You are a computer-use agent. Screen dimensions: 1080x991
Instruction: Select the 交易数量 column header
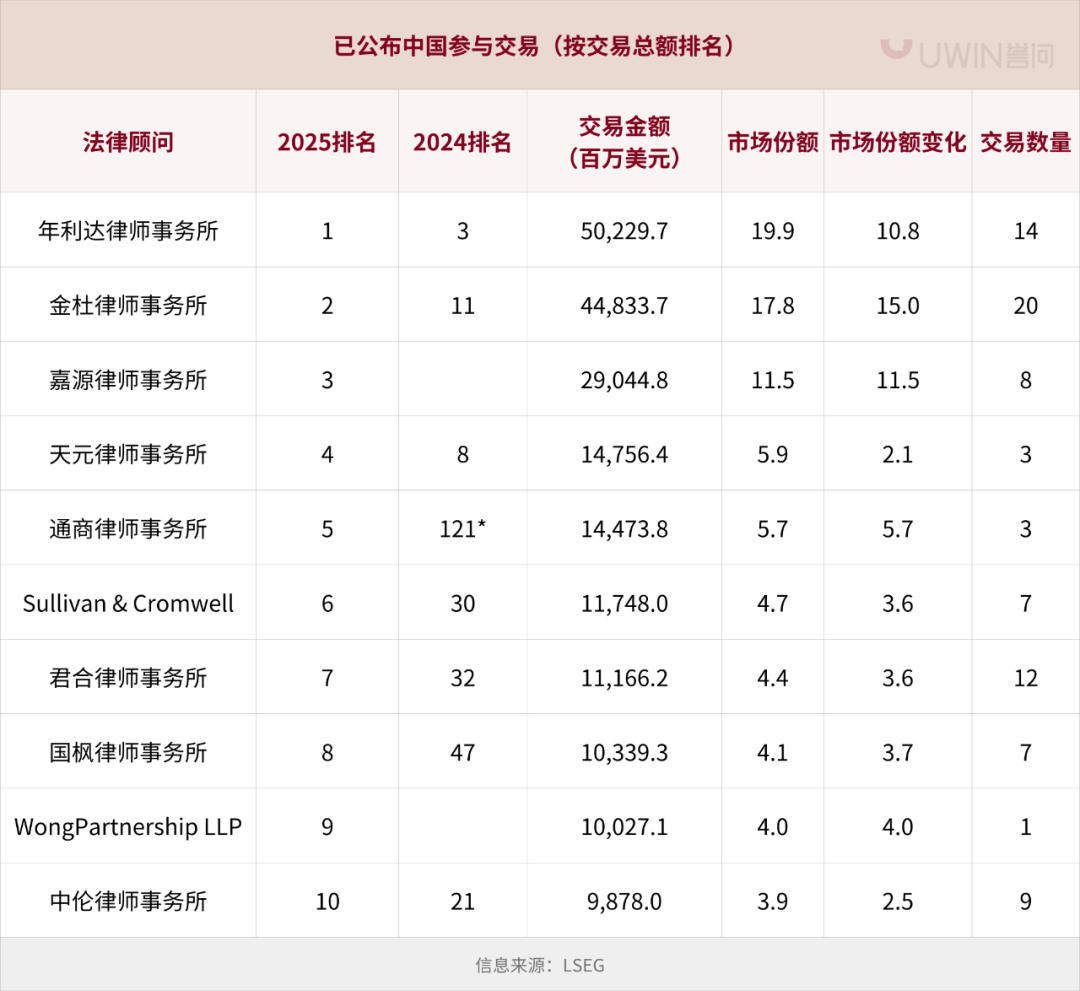[x=1025, y=142]
